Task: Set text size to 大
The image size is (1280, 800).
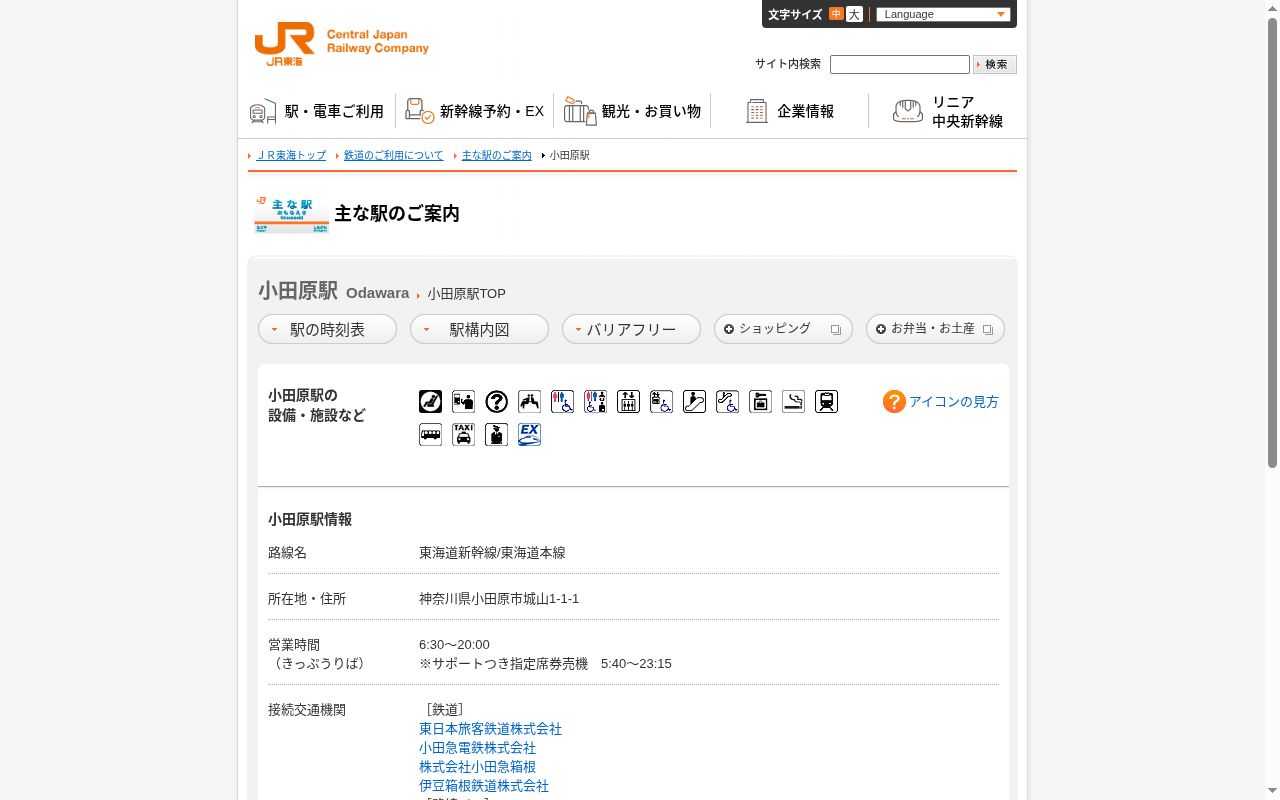Action: (854, 14)
